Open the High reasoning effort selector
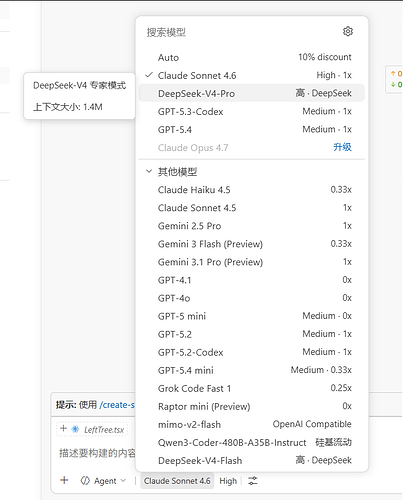403x500 pixels. click(228, 481)
